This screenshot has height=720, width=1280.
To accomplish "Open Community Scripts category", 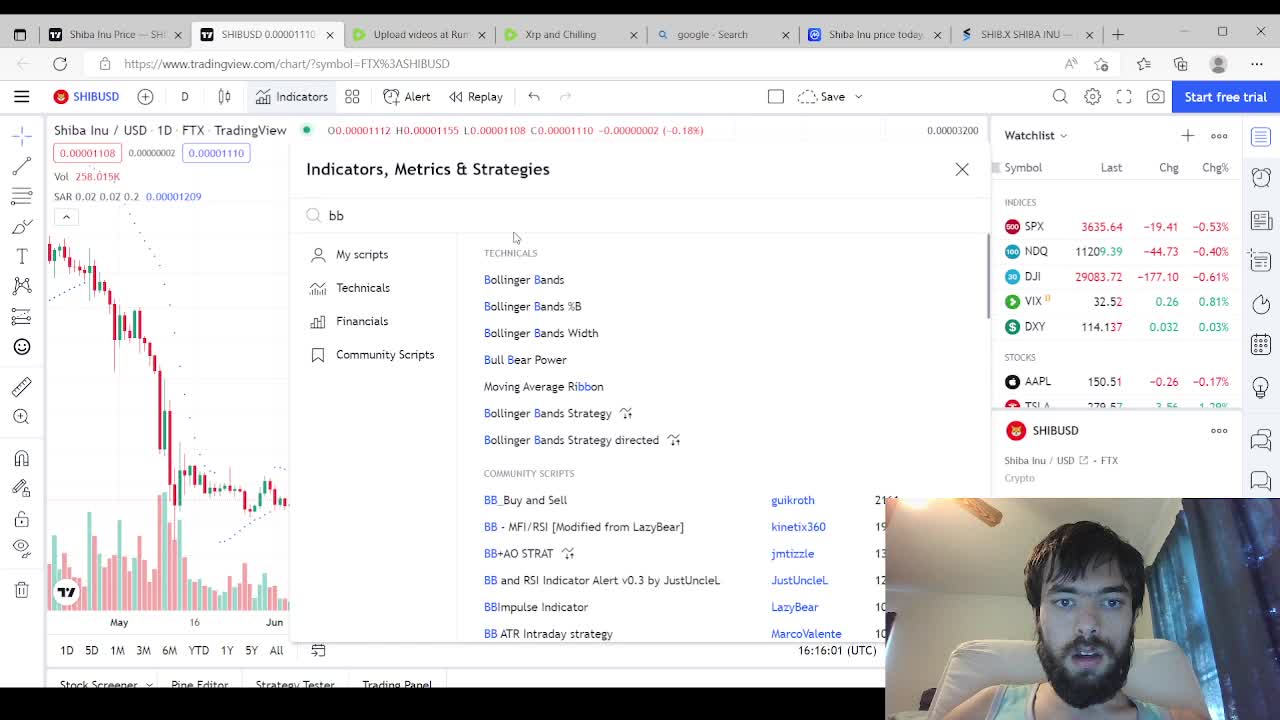I will (384, 355).
